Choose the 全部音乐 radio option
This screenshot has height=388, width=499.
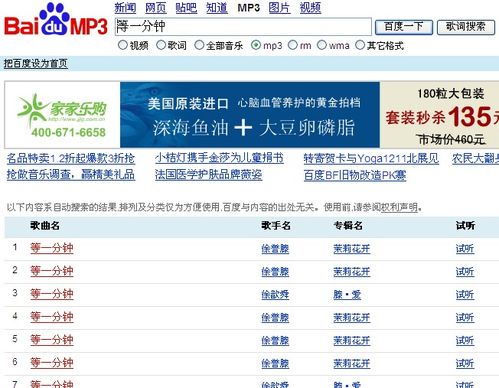(x=199, y=45)
